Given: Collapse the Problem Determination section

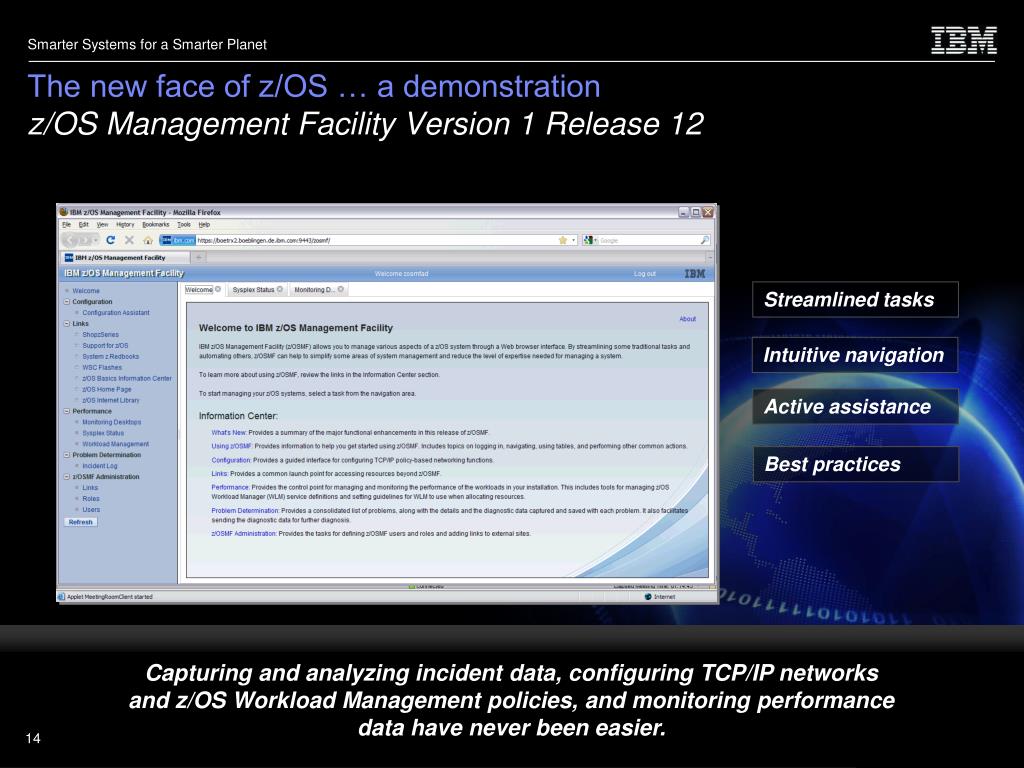Looking at the screenshot, I should tap(67, 455).
